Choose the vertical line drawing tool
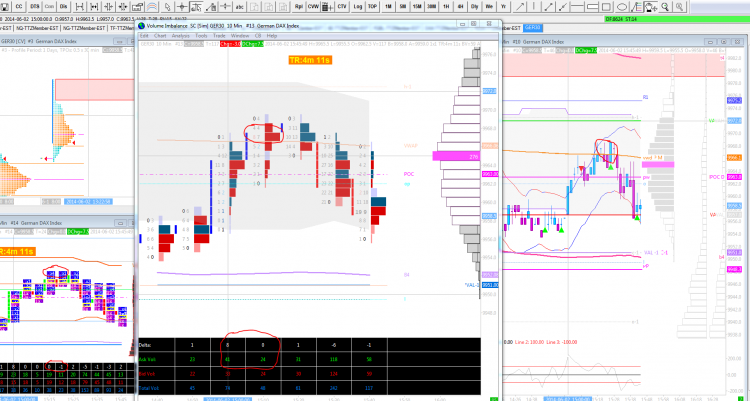This screenshot has width=750, height=401. point(534,7)
